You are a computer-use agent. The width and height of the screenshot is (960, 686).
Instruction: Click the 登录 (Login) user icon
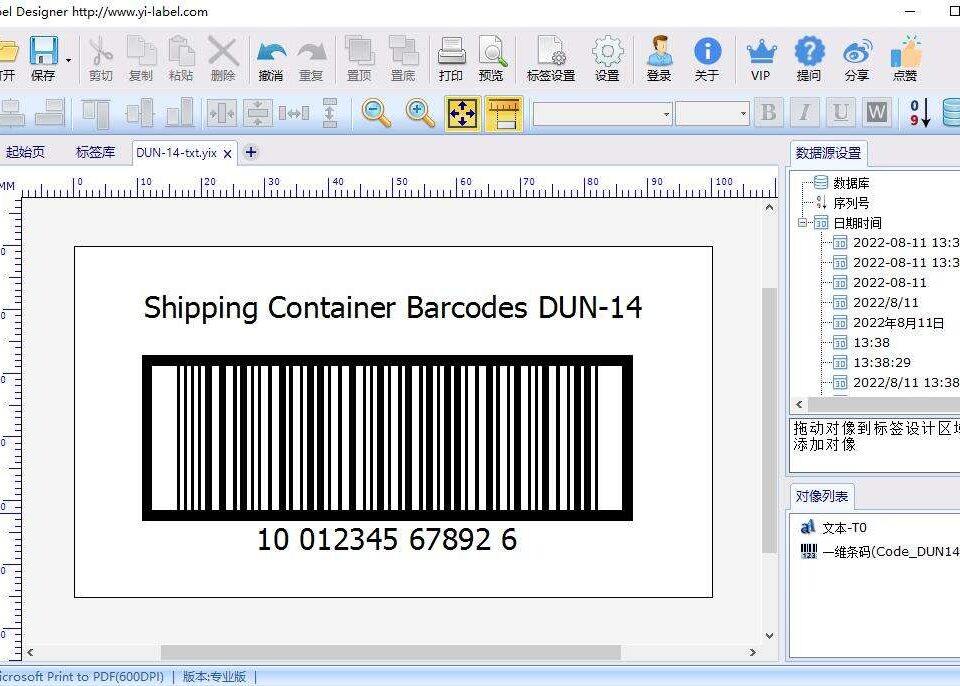coord(659,51)
